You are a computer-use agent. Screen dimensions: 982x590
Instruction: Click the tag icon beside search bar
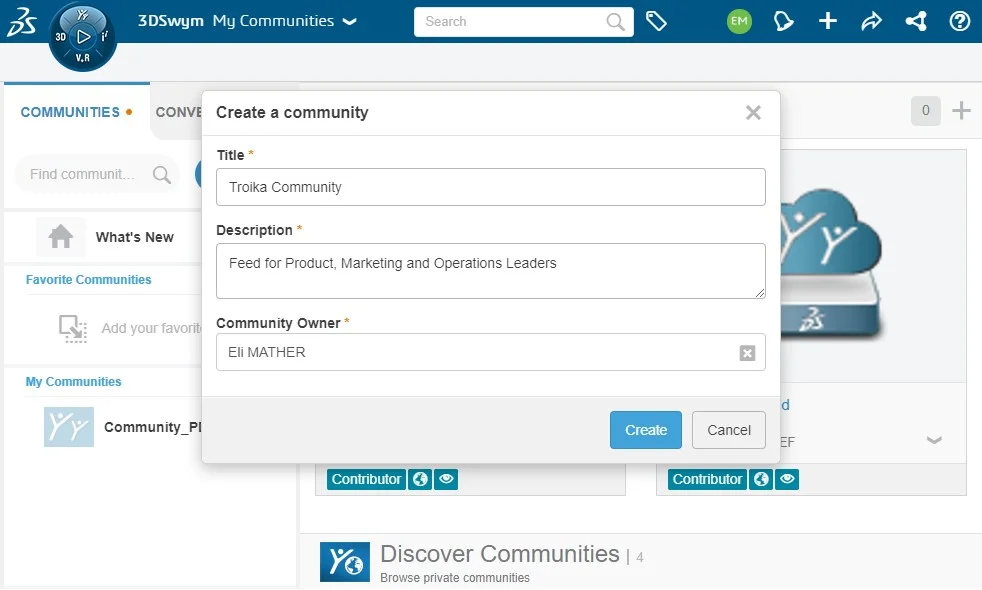pos(656,21)
